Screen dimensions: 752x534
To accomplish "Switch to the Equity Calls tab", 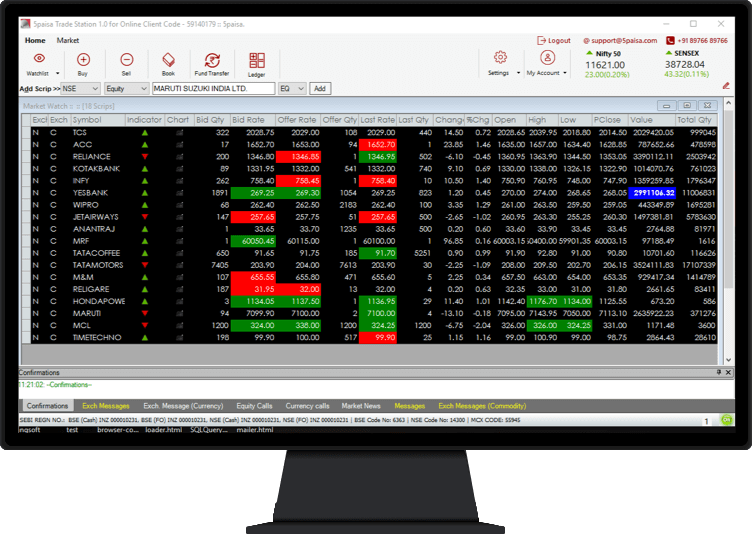I will point(254,406).
